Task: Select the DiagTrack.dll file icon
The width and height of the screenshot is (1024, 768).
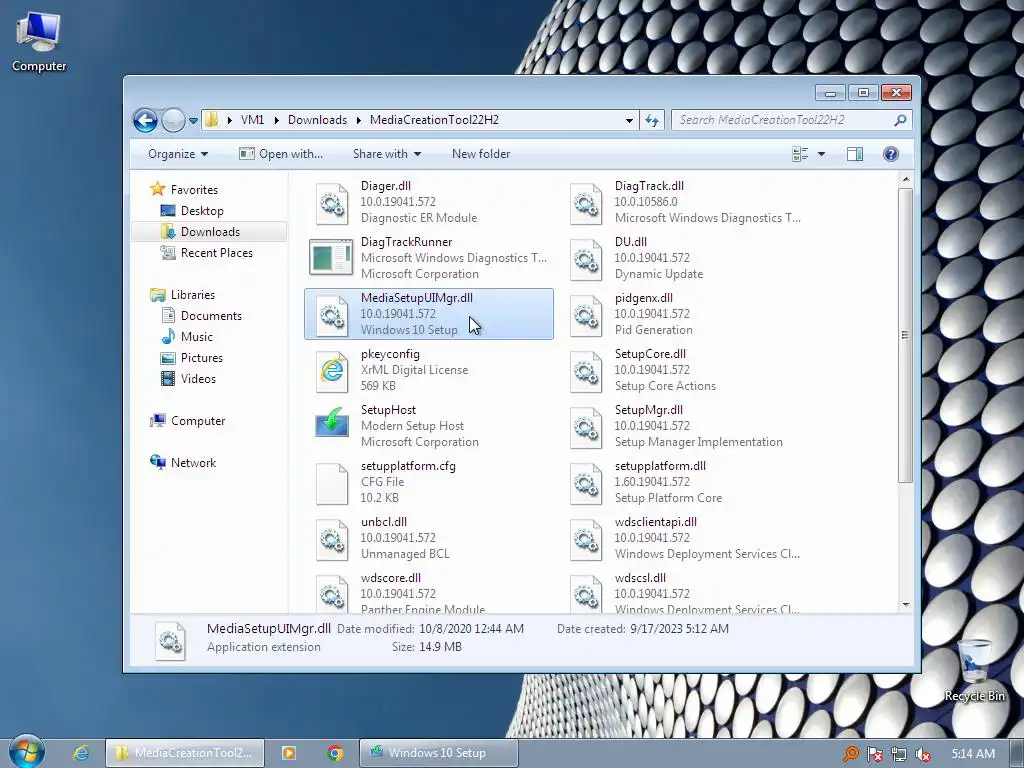Action: tap(585, 203)
